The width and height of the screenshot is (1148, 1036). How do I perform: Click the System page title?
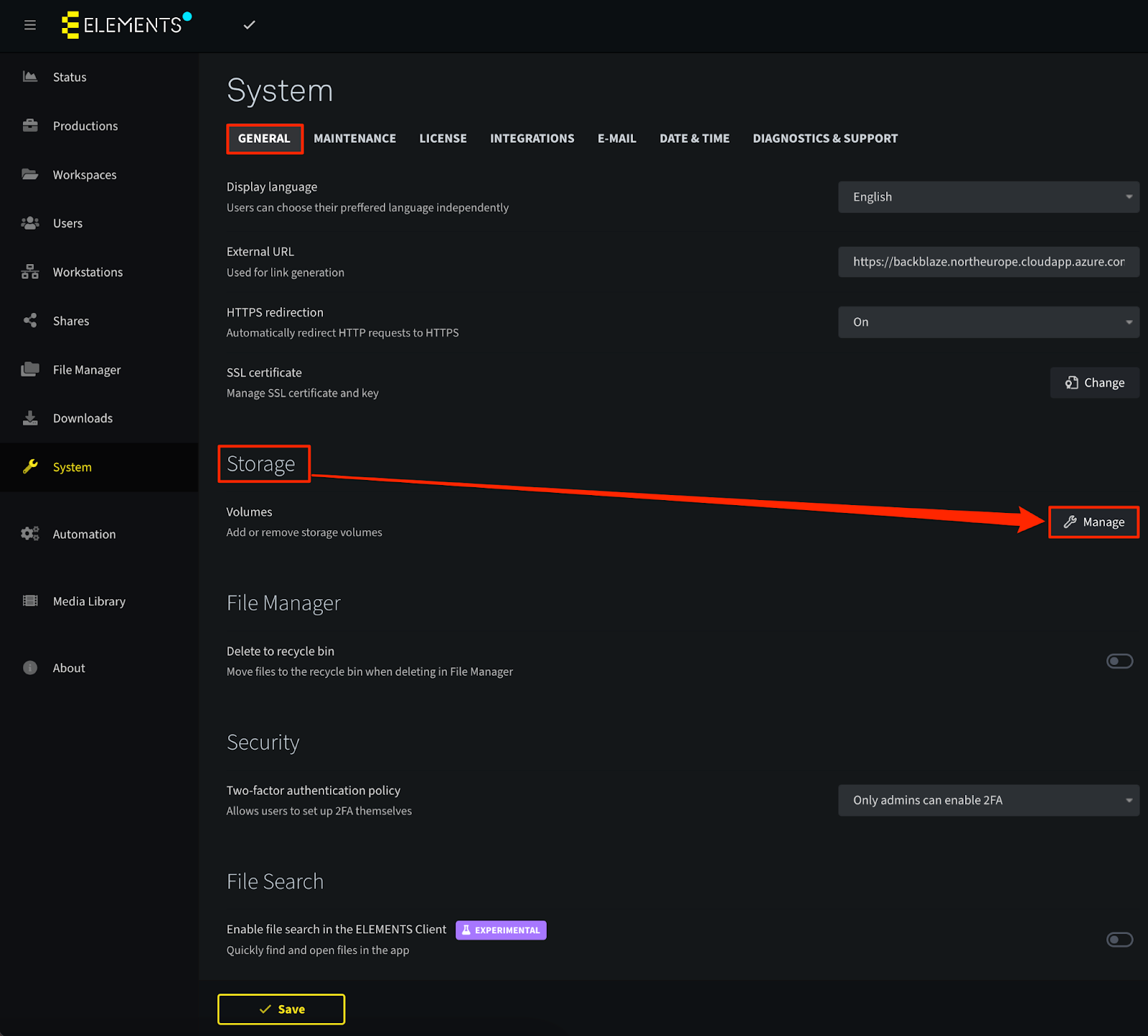[x=280, y=91]
